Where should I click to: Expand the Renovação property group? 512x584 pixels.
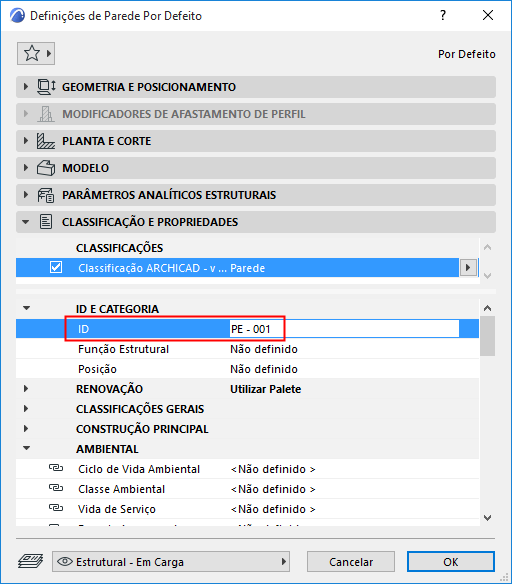coord(26,389)
